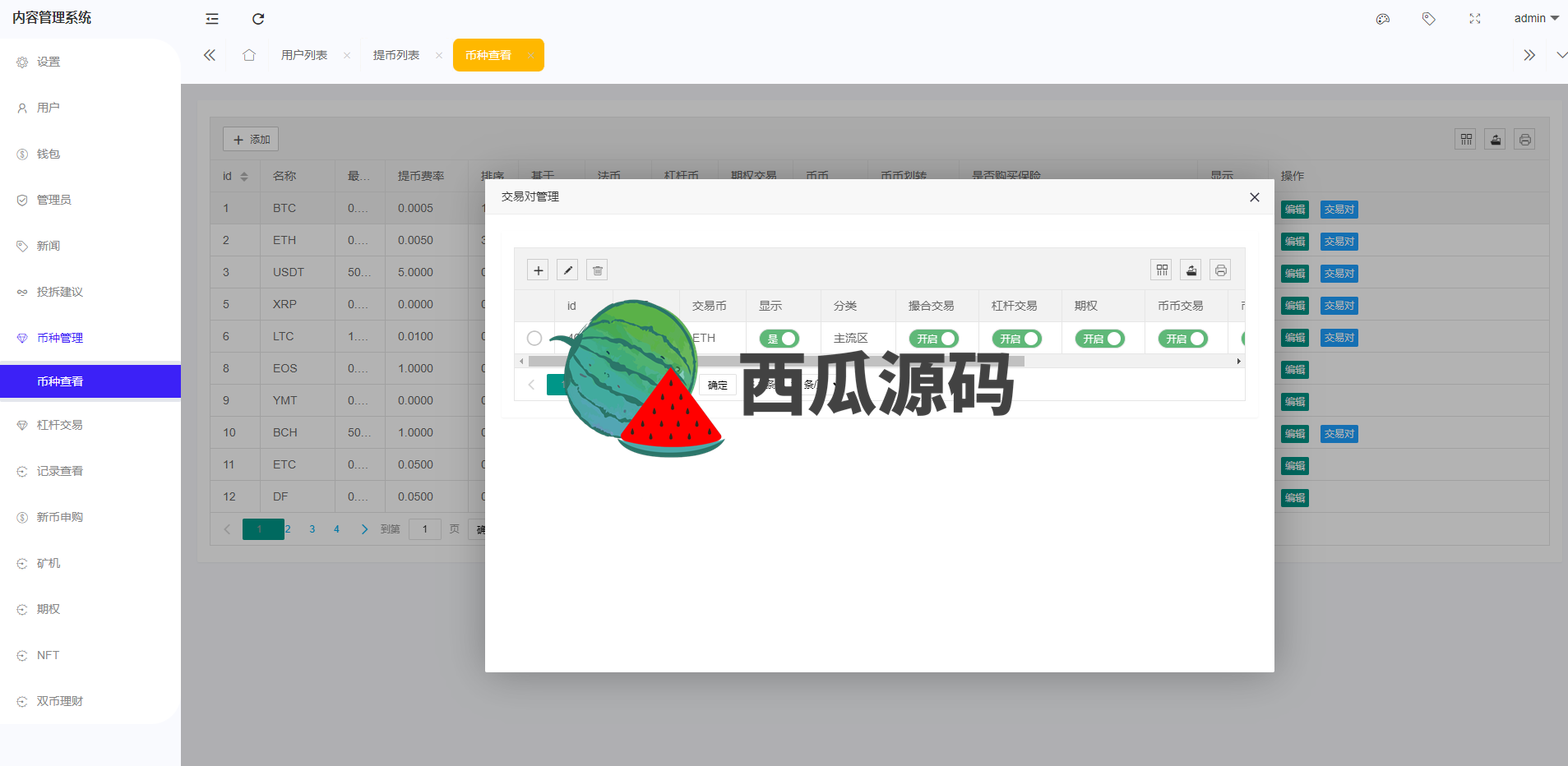
Task: Open the 矿机 sidebar menu
Action: [90, 563]
